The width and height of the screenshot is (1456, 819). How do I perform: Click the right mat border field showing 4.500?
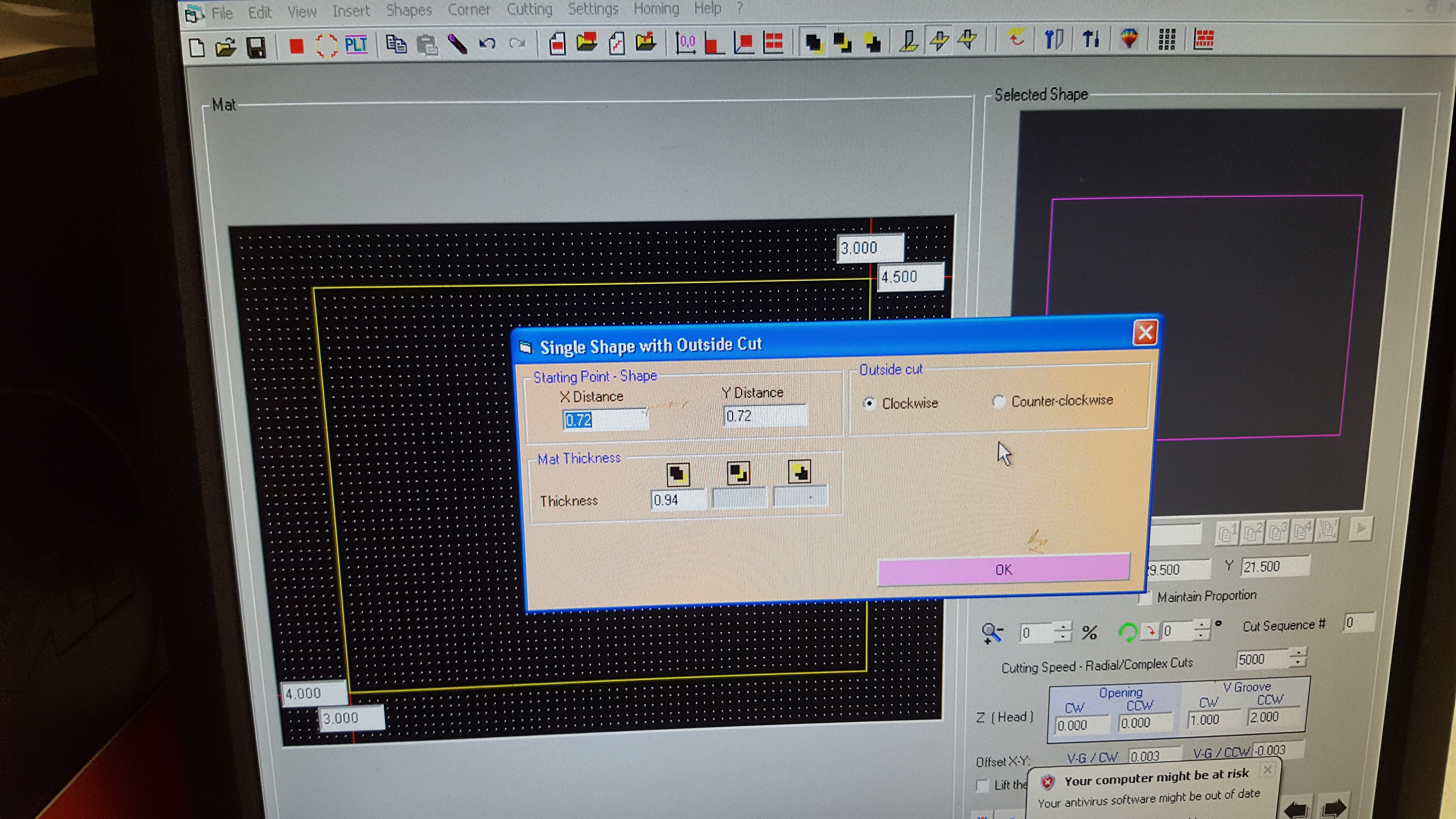(911, 277)
